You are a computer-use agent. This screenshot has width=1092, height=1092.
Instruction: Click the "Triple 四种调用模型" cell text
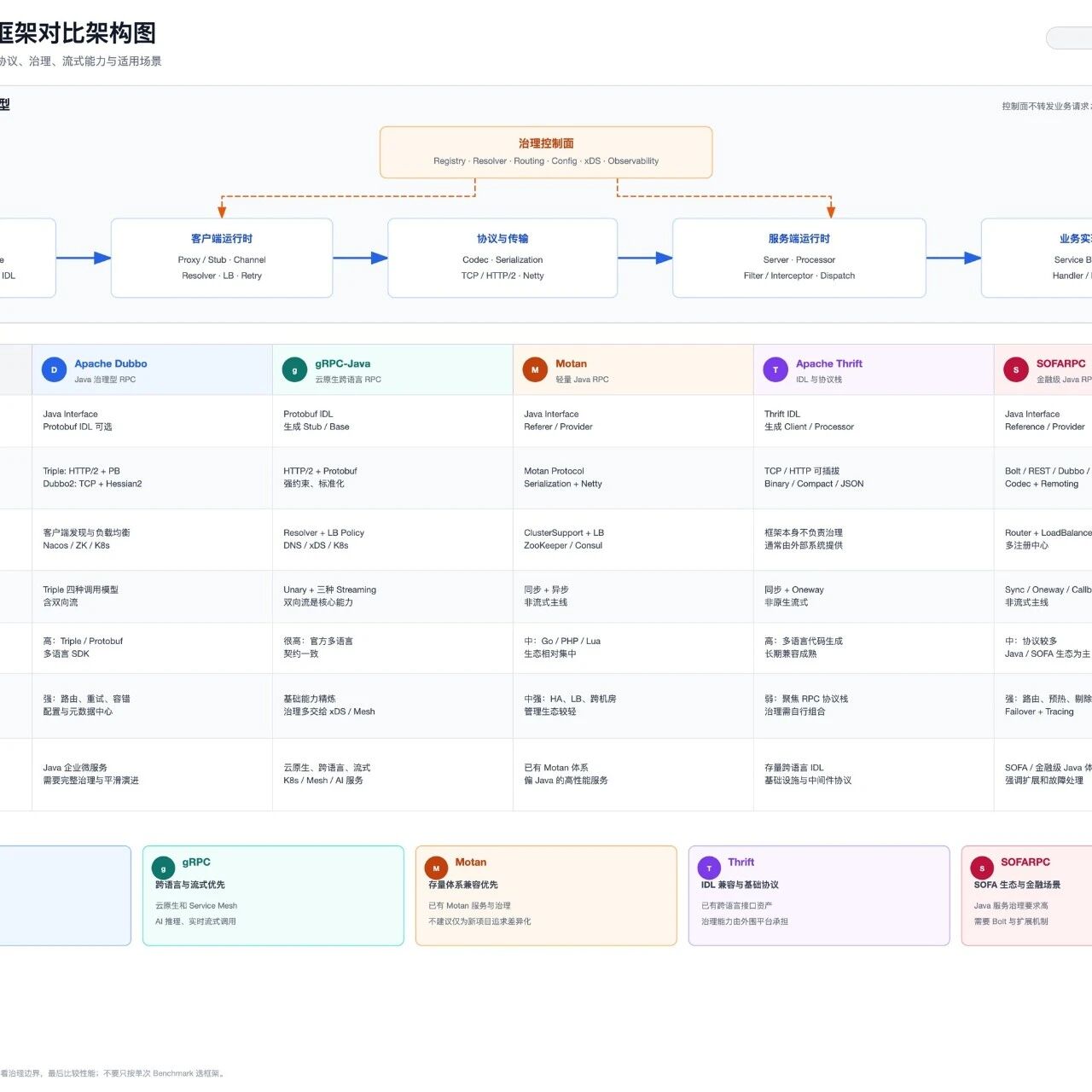80,590
